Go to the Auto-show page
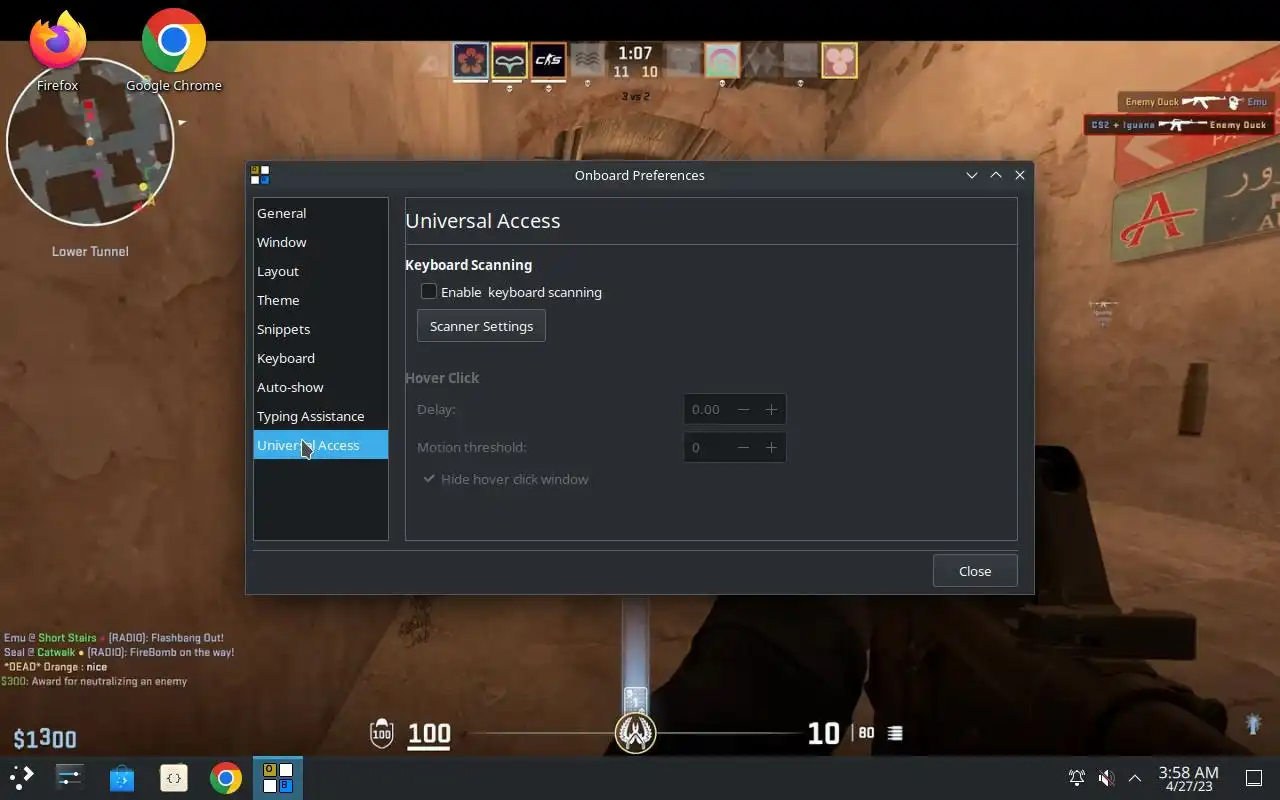Screen dimensions: 1280x800 tap(320, 387)
